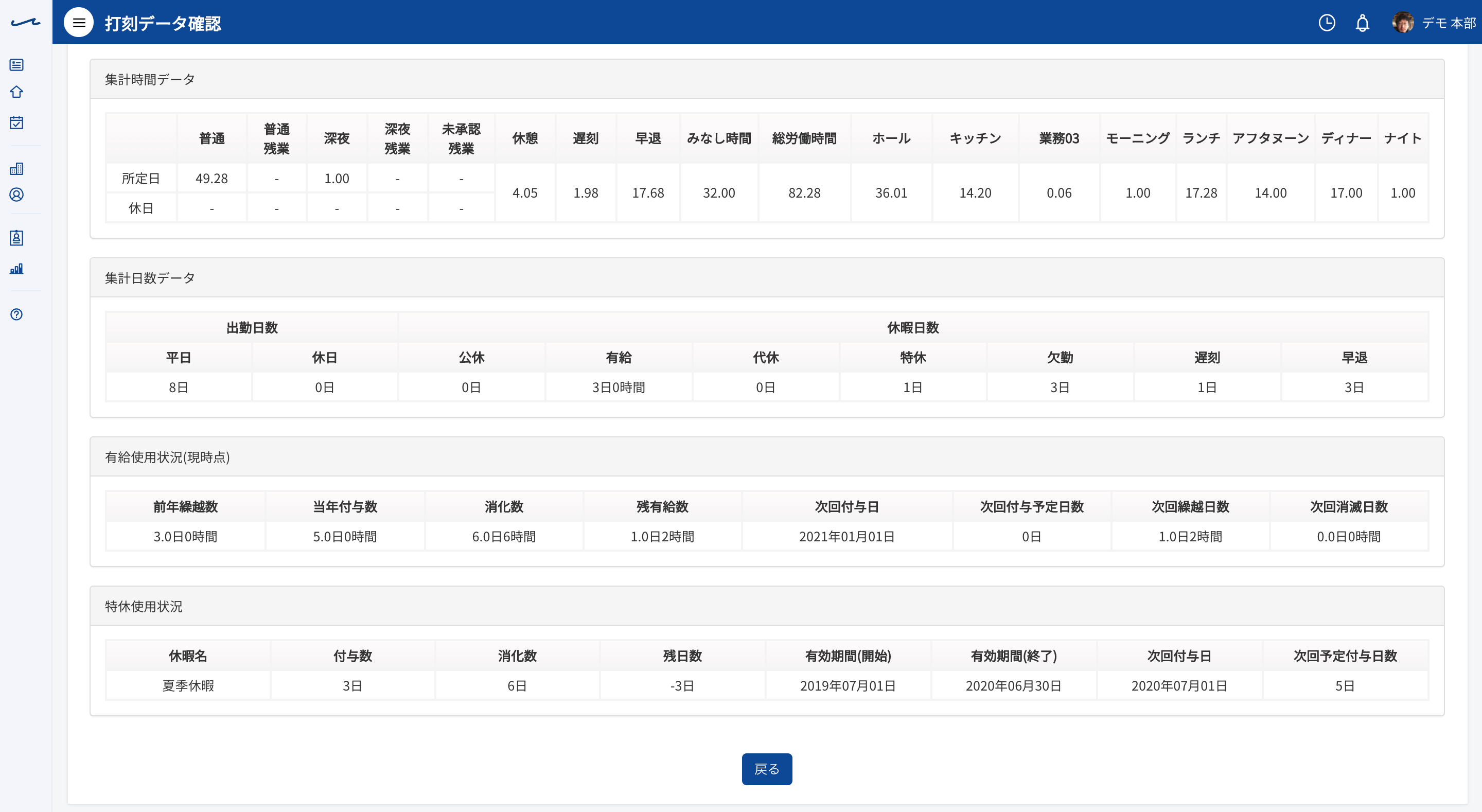Click the 総労働時間 column header
The height and width of the screenshot is (812, 1482).
804,138
